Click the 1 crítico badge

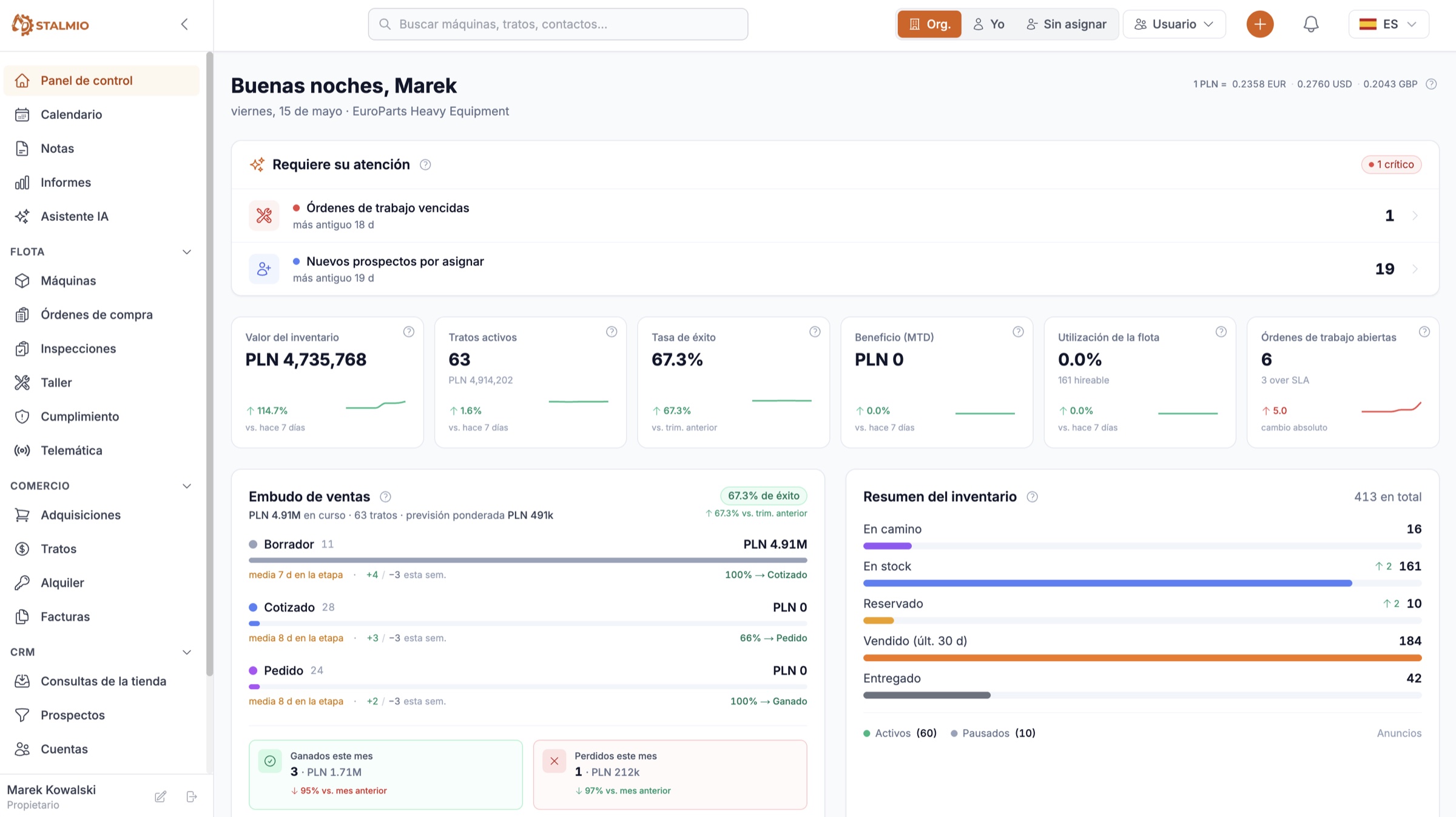tap(1391, 164)
